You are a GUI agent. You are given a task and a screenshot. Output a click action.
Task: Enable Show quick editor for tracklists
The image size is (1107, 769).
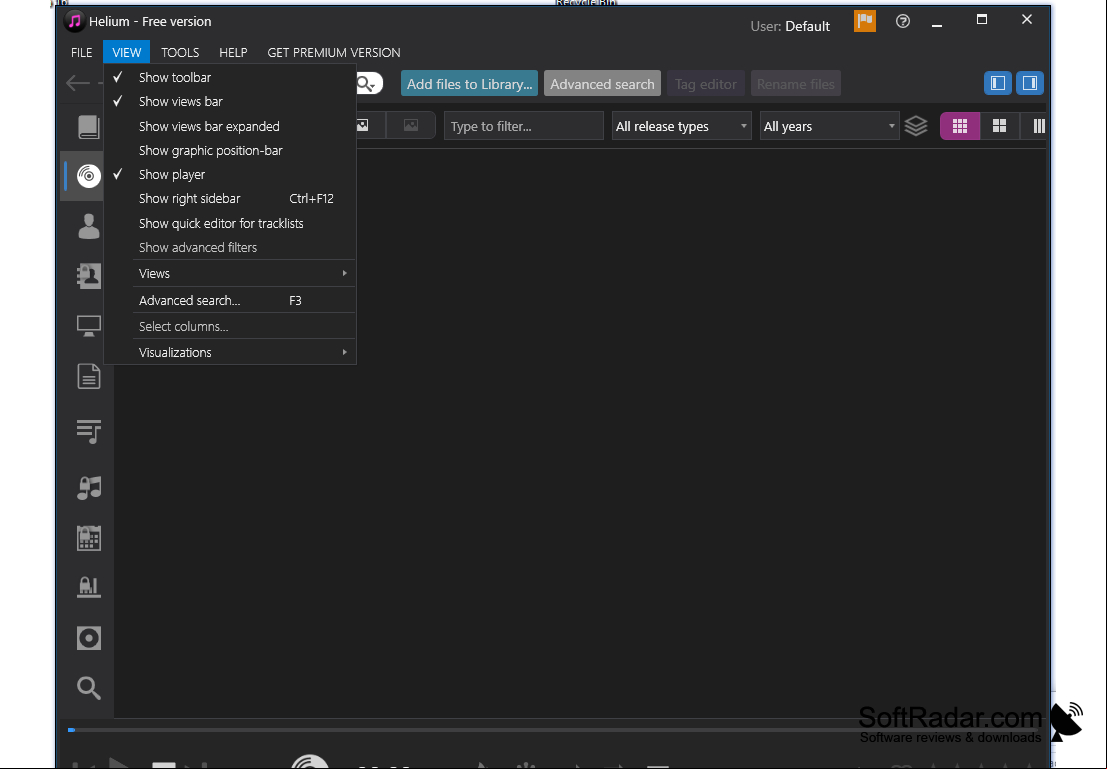coord(229,223)
